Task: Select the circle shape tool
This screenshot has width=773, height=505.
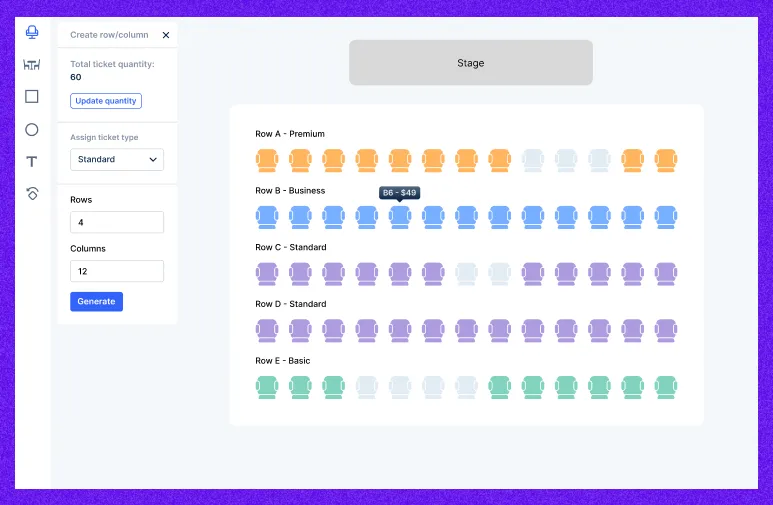Action: [x=32, y=130]
